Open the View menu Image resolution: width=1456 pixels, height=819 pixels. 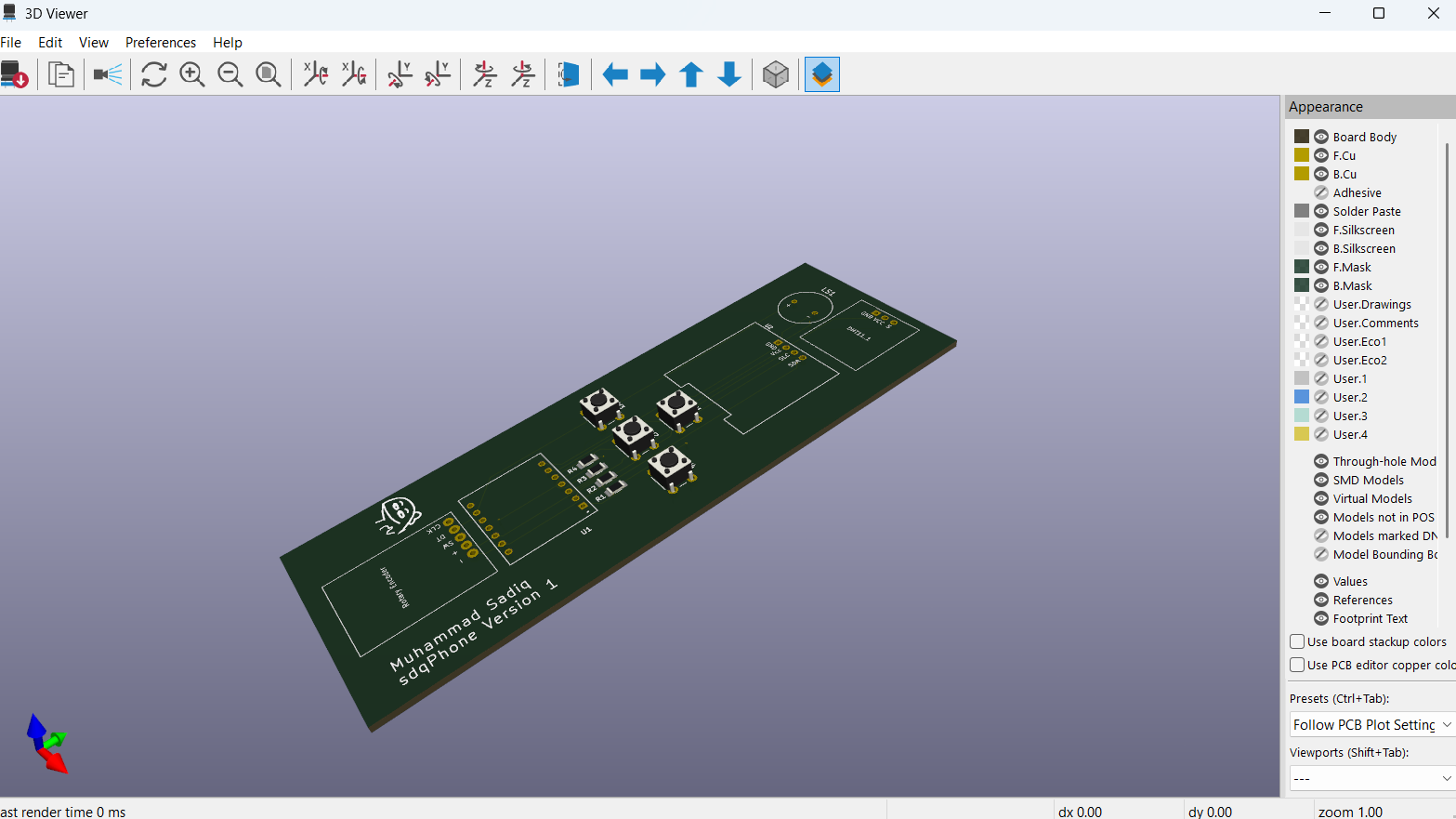point(94,43)
